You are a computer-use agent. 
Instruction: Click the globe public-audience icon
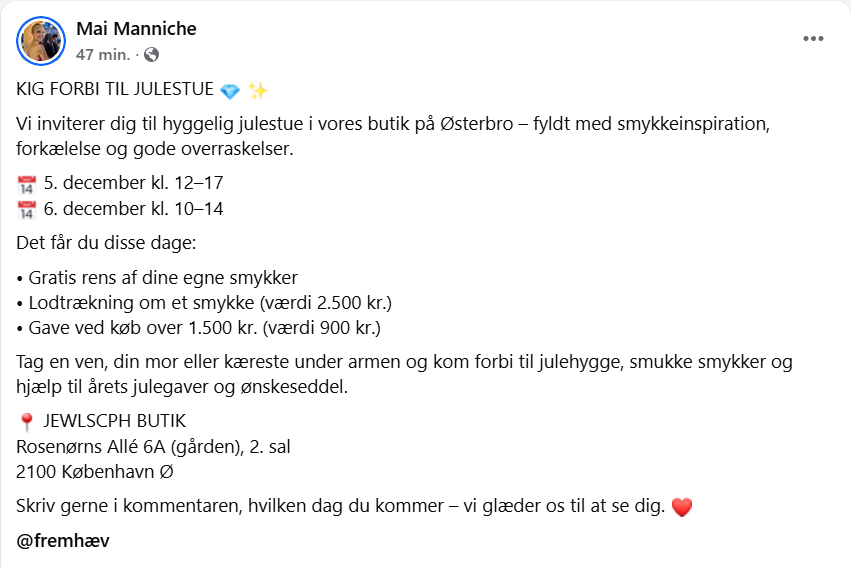pos(151,55)
